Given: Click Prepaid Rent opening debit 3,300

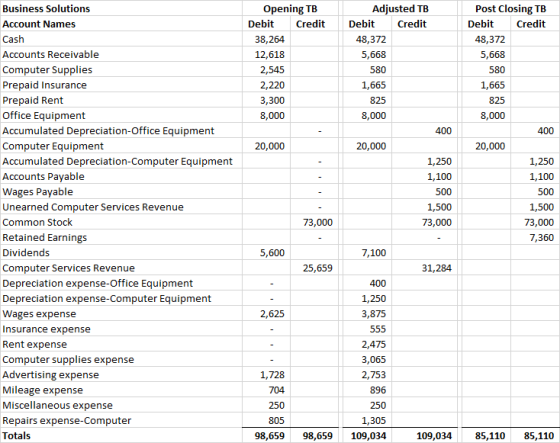Looking at the screenshot, I should pyautogui.click(x=272, y=100).
